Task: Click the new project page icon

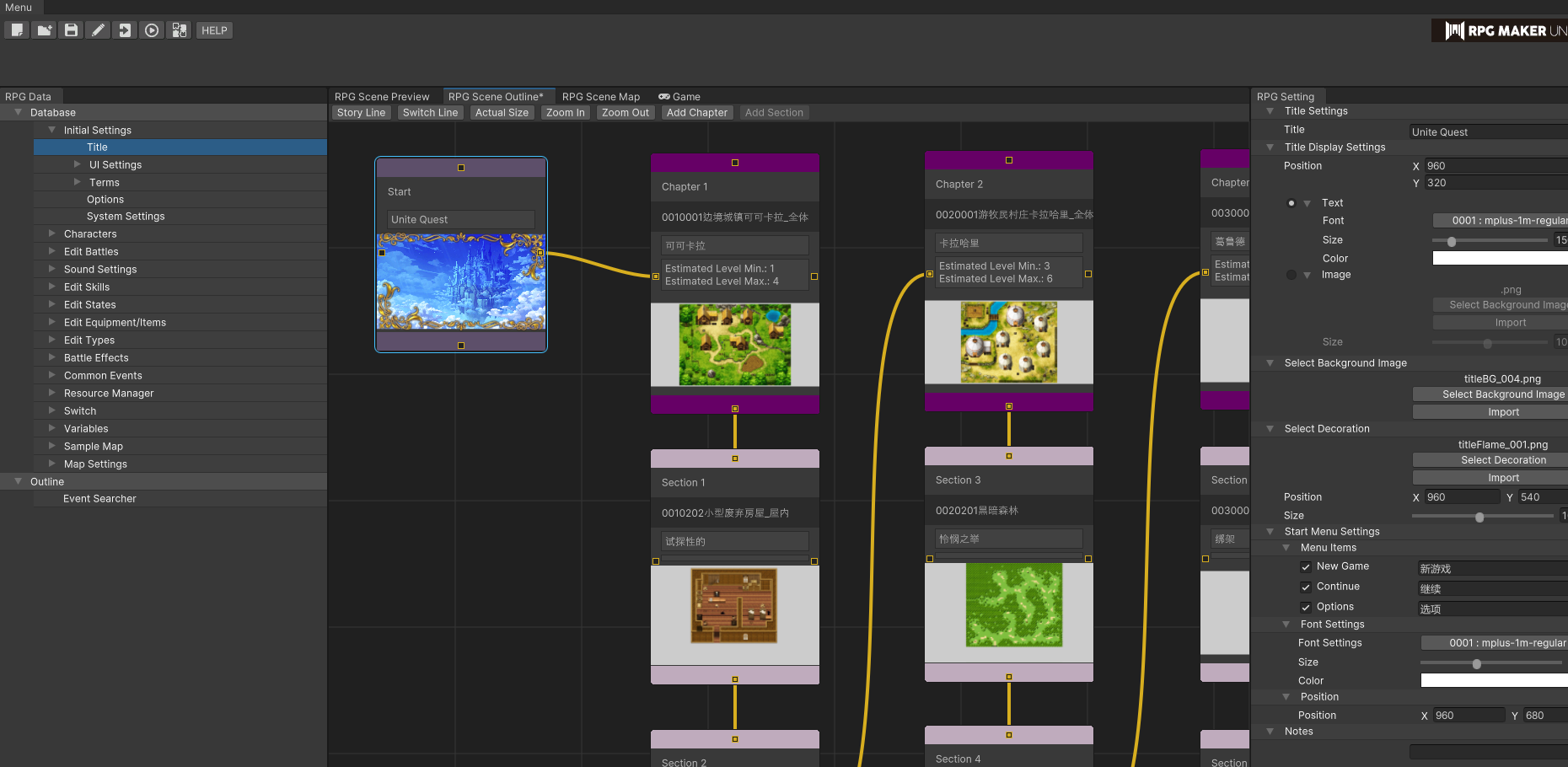Action: coord(17,30)
